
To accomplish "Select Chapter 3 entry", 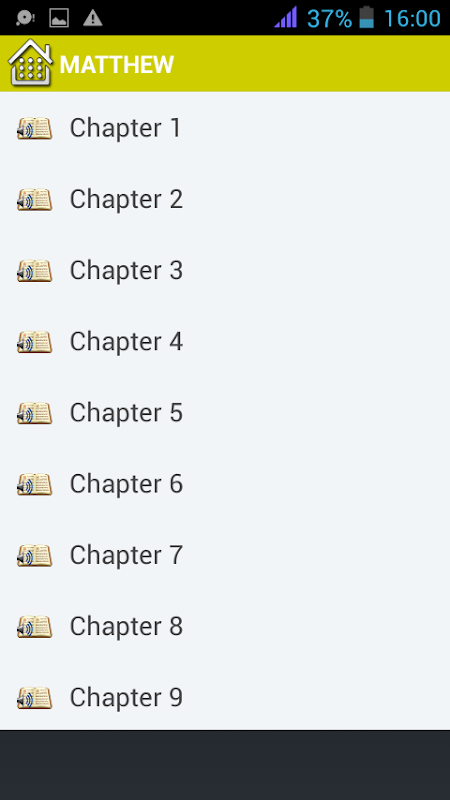I will click(x=225, y=270).
